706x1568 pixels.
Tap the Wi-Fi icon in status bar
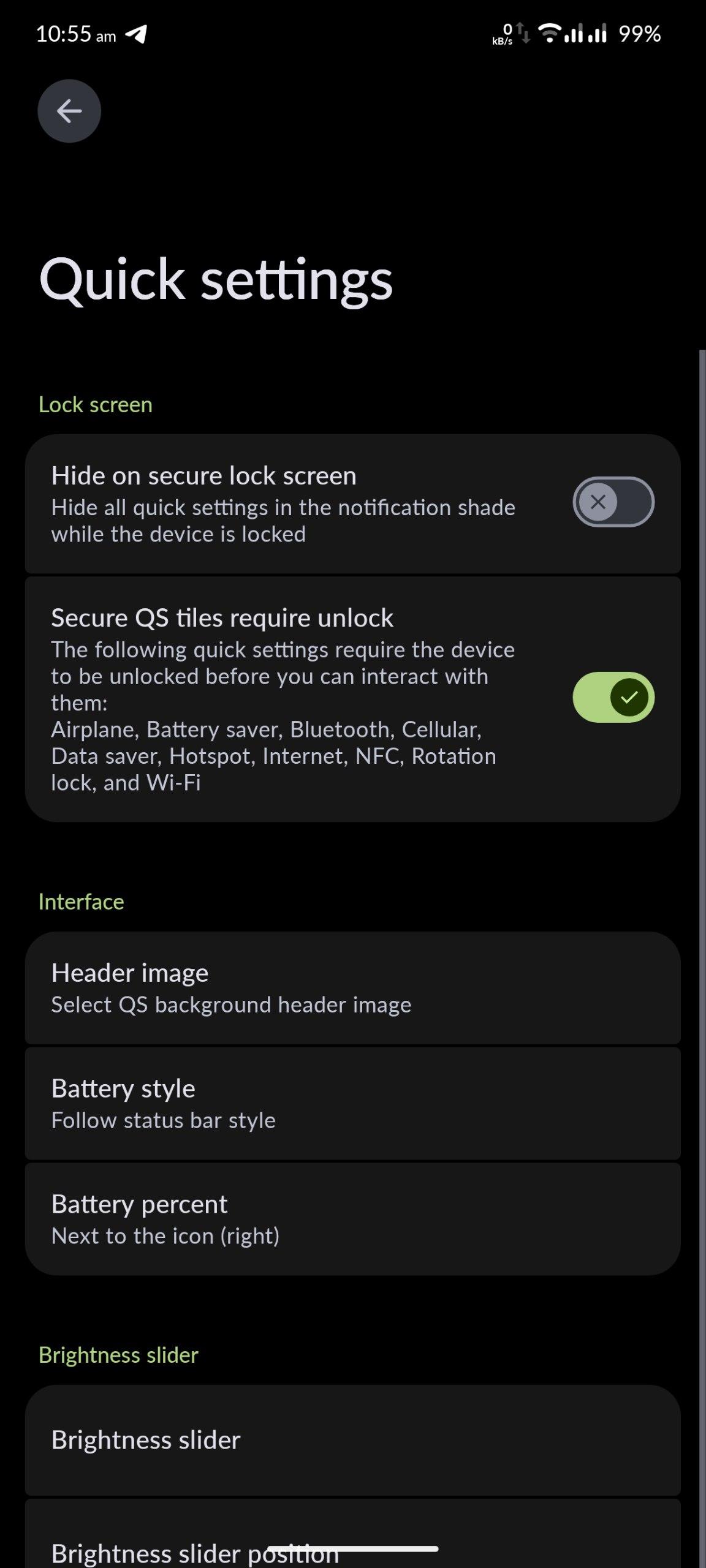550,32
